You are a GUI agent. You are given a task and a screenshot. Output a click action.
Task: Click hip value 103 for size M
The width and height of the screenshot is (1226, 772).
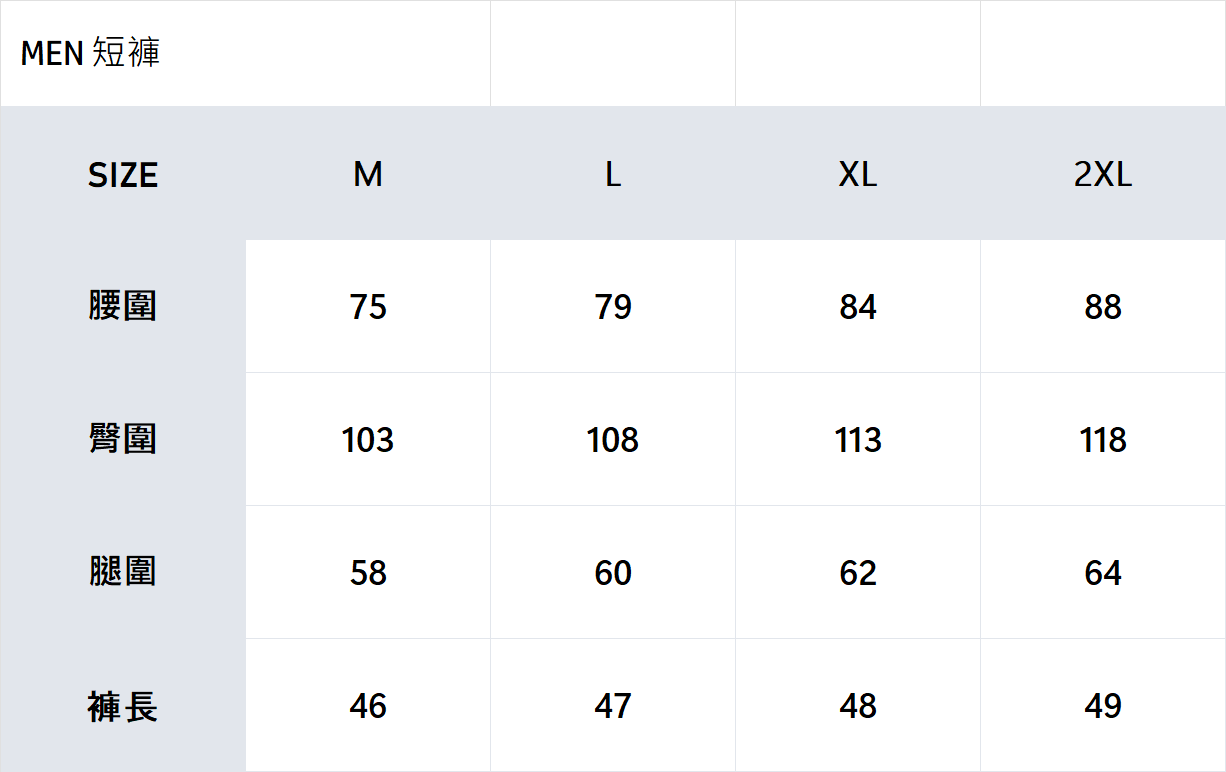368,439
